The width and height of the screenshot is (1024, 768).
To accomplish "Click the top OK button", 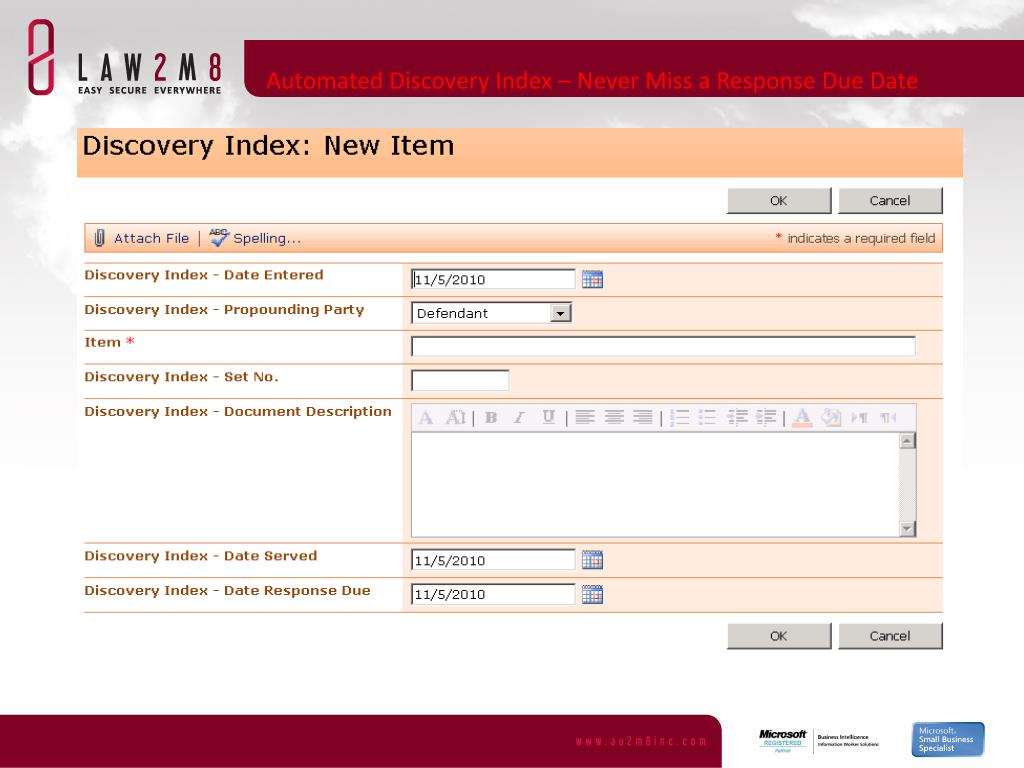I will tap(778, 200).
